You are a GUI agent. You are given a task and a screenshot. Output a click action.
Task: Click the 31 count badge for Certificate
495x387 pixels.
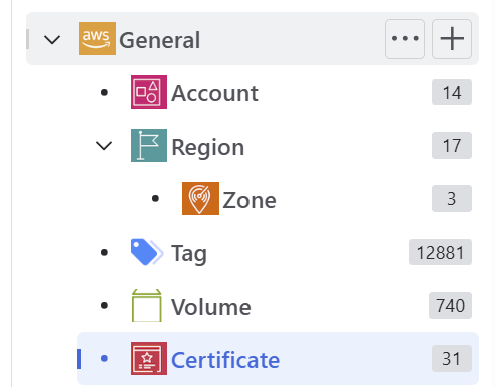(x=452, y=359)
